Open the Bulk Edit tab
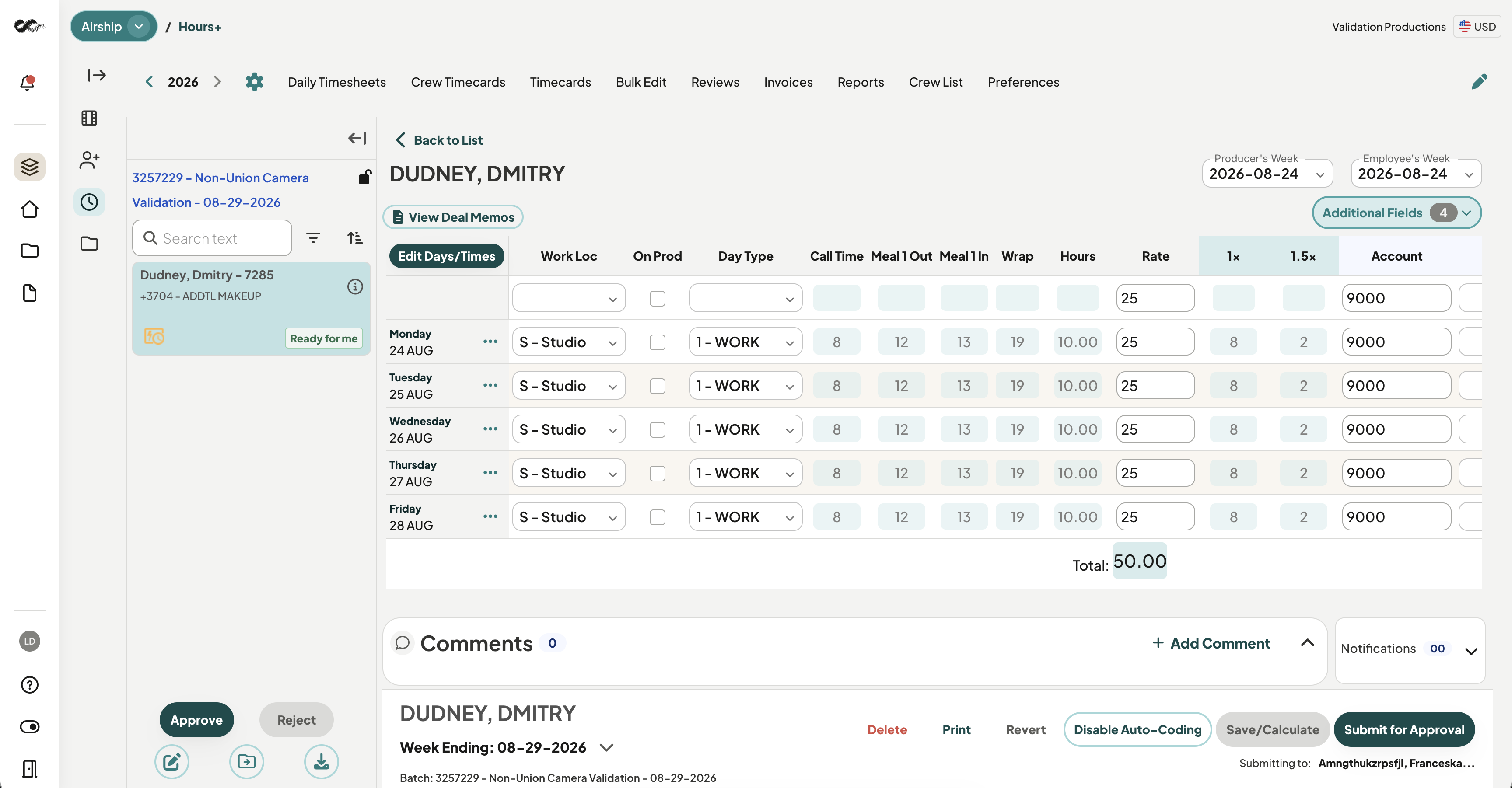 pyautogui.click(x=641, y=82)
